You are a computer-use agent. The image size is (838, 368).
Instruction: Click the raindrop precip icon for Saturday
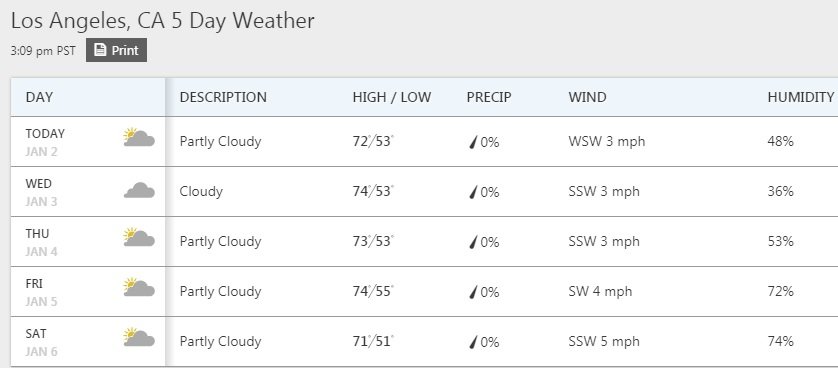473,342
